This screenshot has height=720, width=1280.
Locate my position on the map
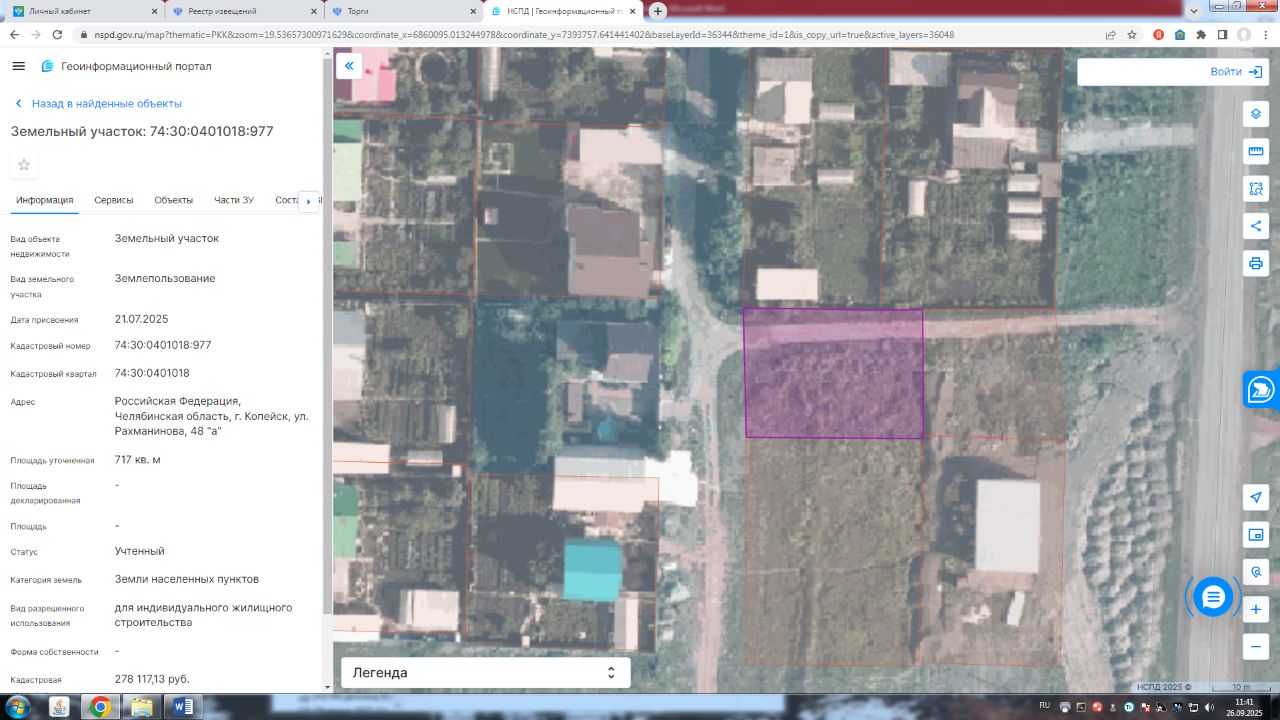[x=1256, y=497]
